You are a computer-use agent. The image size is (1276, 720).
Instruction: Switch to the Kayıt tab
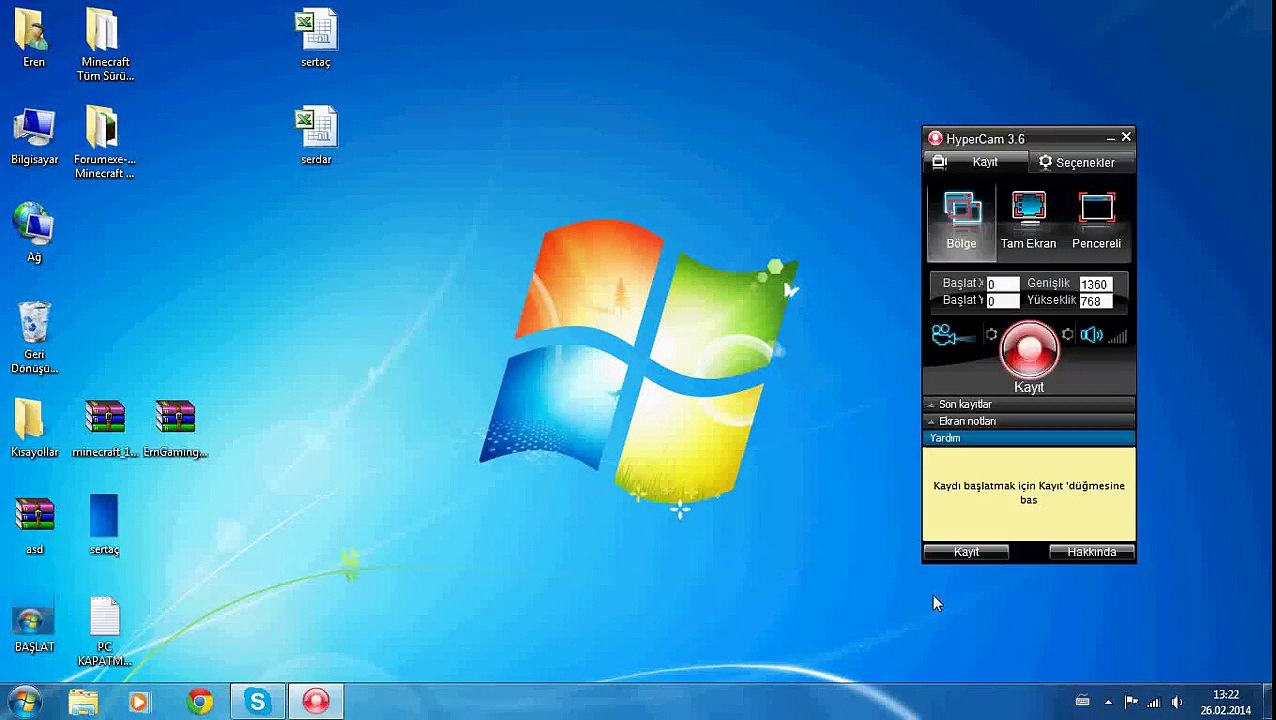coord(974,162)
